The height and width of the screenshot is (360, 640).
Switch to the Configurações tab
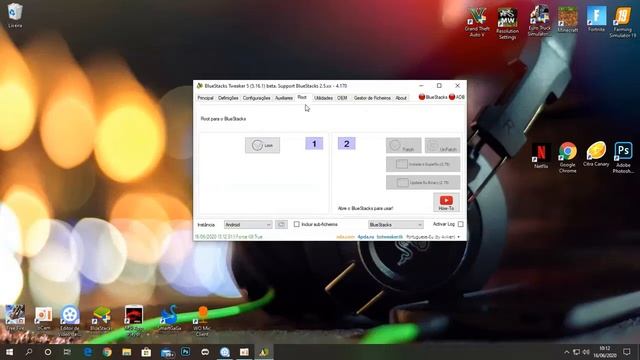tap(256, 98)
